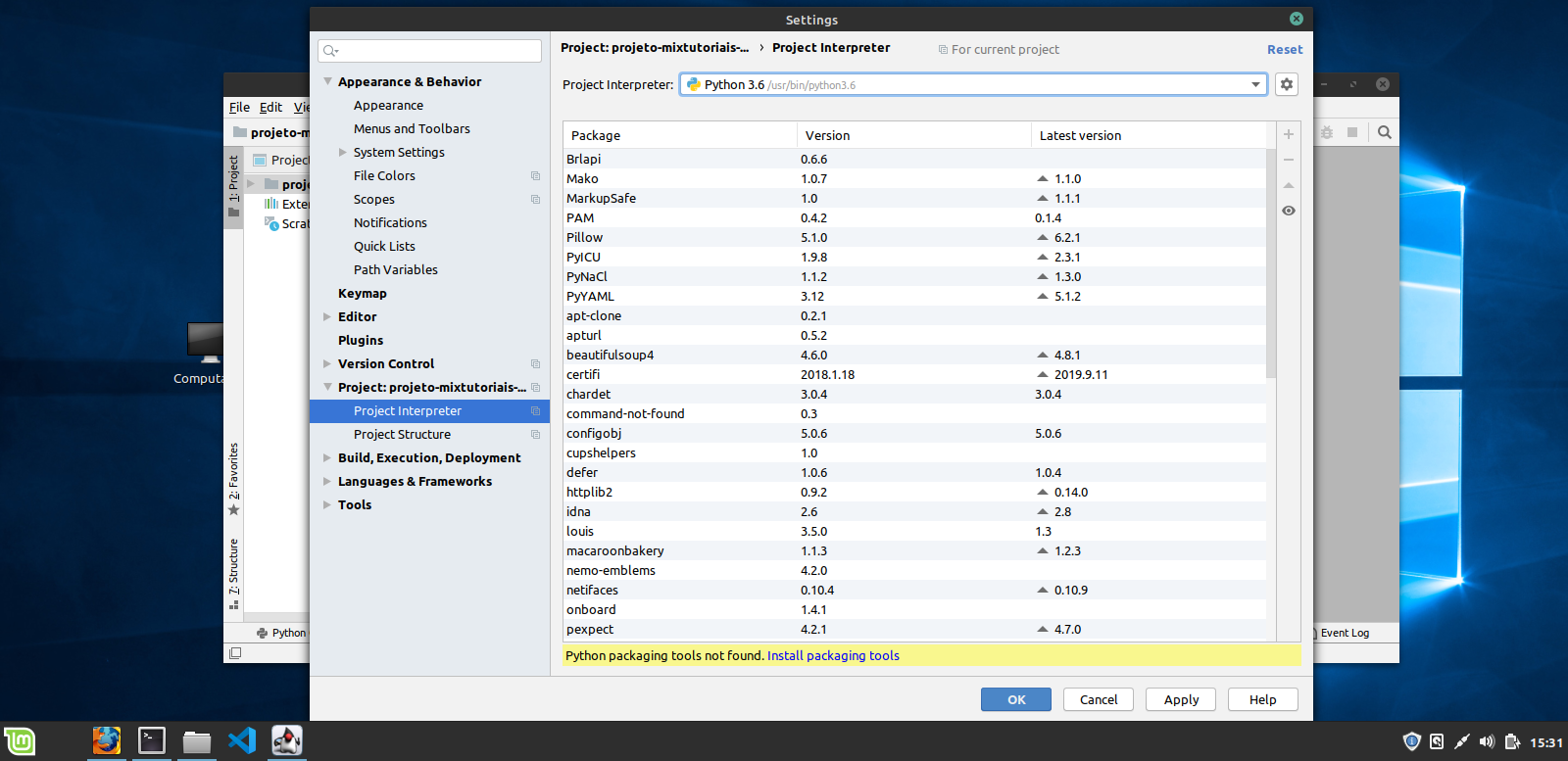Screen dimensions: 1568x761
Task: Click the debug bug icon in PyCharm toolbar
Action: click(1327, 132)
